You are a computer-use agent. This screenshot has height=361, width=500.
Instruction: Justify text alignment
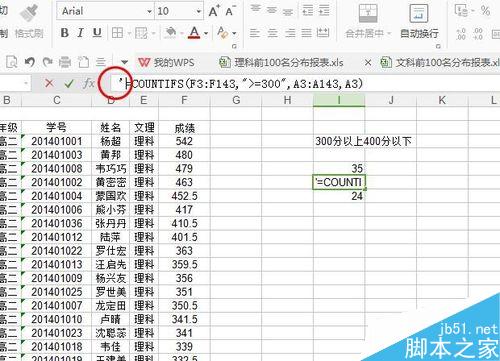click(x=306, y=33)
